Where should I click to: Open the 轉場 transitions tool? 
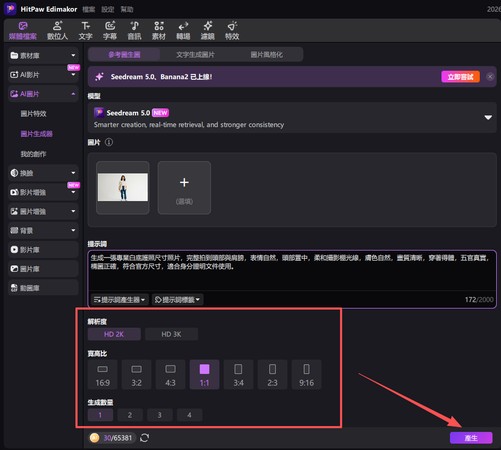click(x=183, y=30)
